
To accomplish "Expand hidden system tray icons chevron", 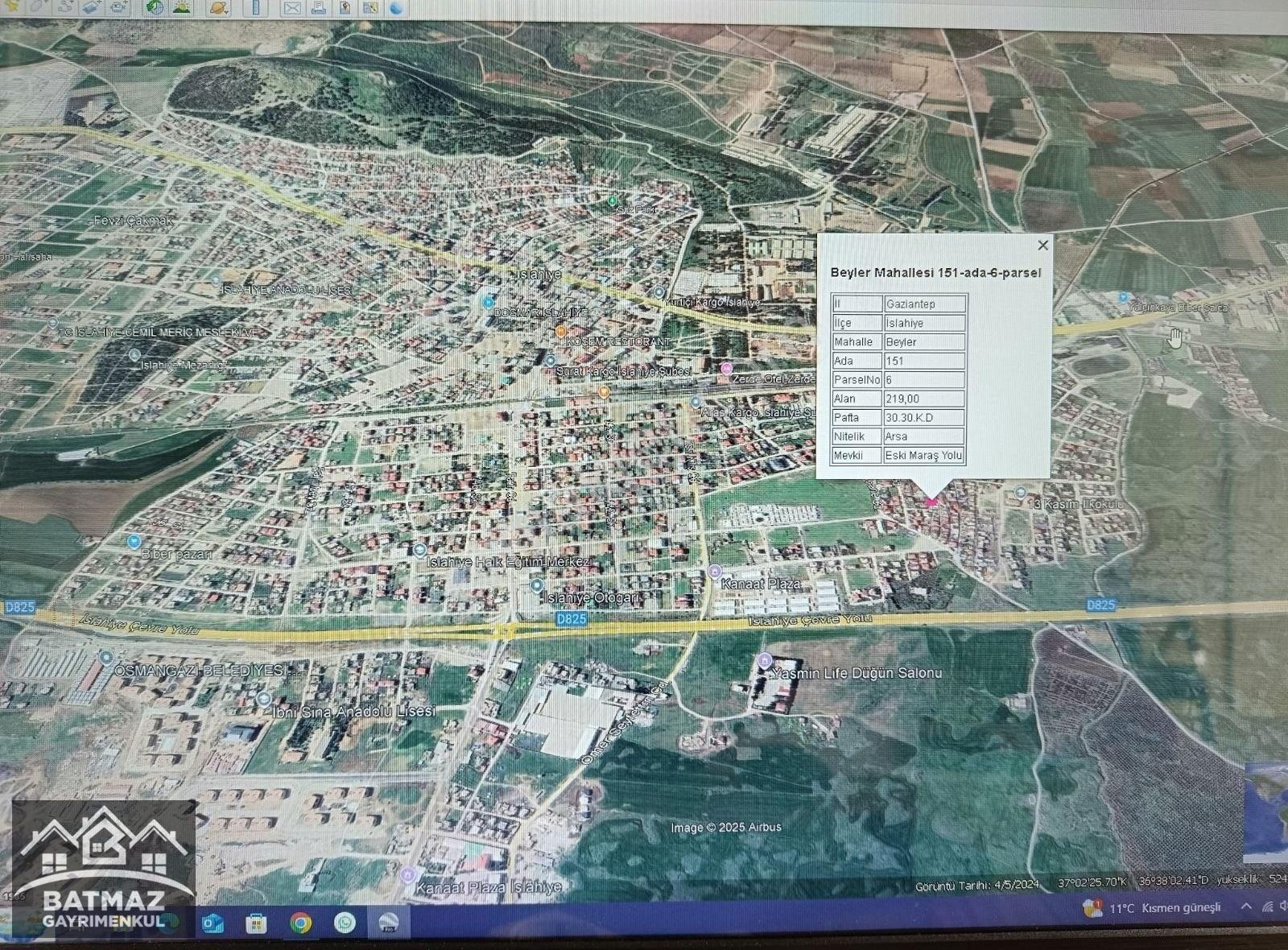I will click(1246, 907).
